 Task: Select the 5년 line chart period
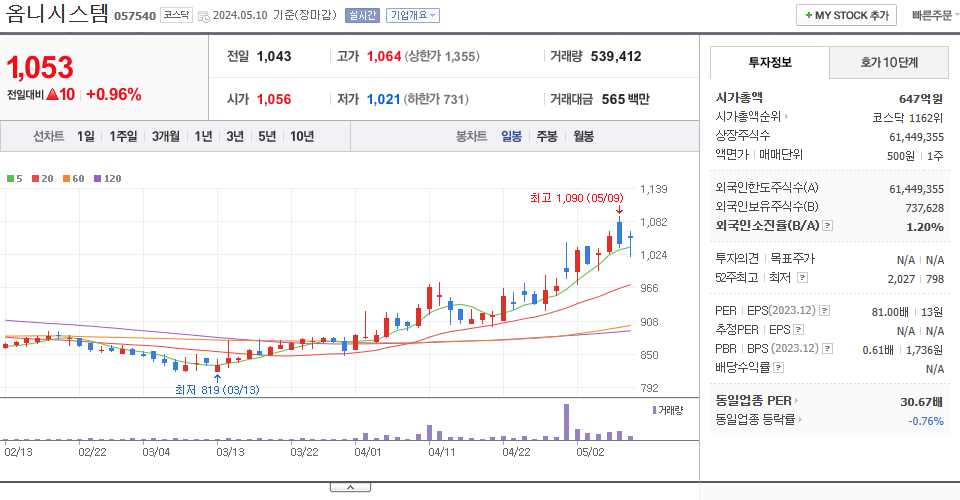(267, 136)
